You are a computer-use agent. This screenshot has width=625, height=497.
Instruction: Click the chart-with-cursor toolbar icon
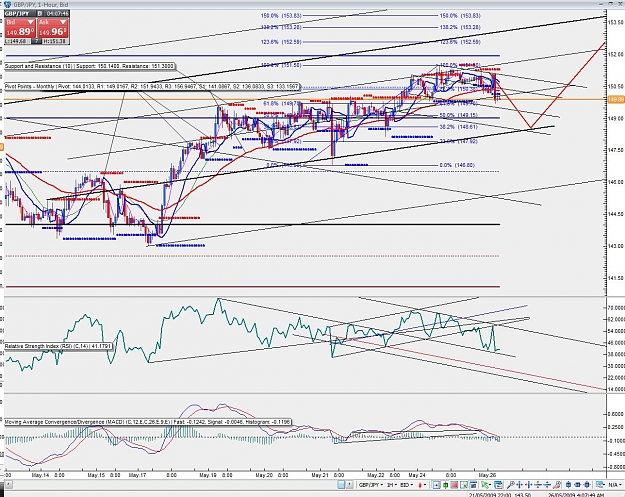pyautogui.click(x=464, y=485)
